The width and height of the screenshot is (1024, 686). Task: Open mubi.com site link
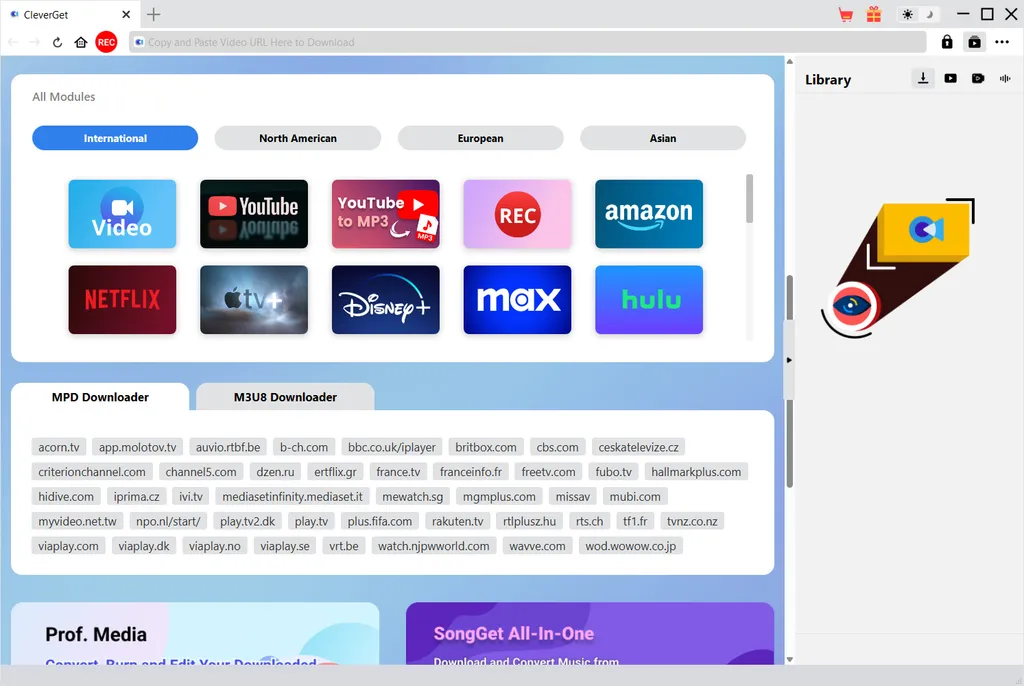(635, 497)
